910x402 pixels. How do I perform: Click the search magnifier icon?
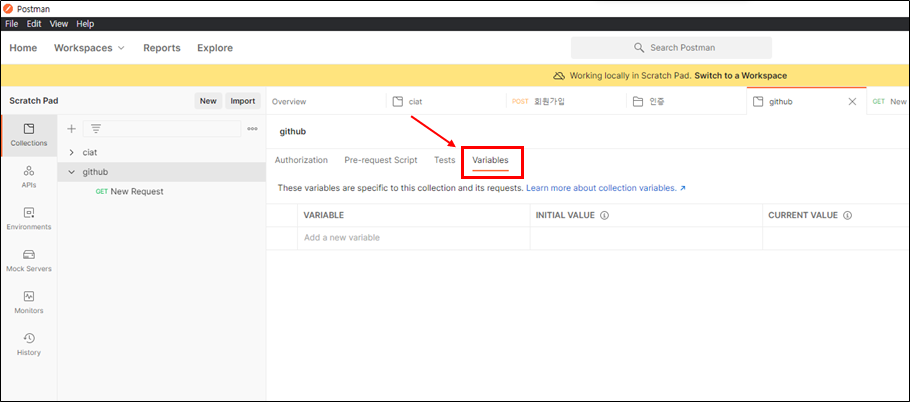[639, 48]
